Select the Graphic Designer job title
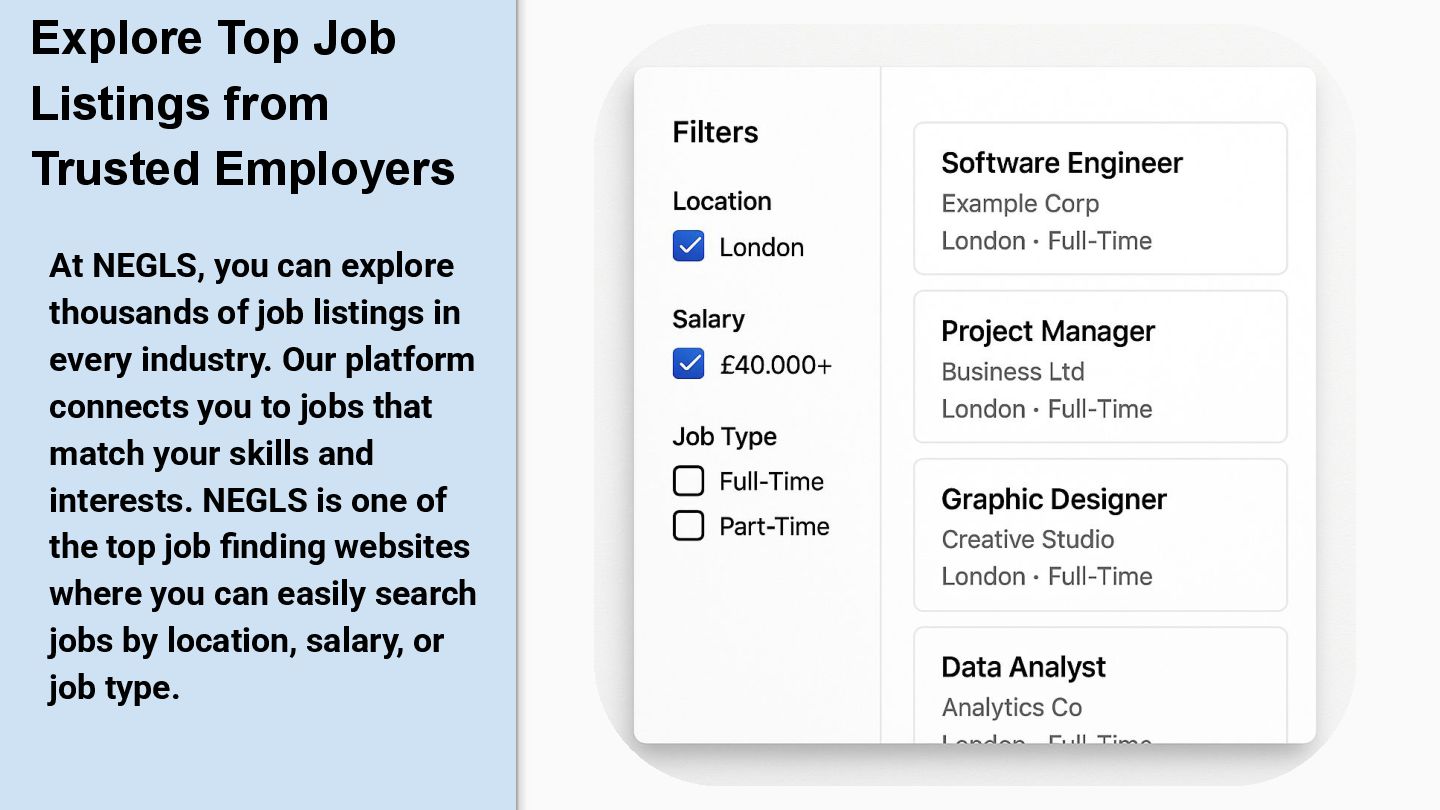 tap(1053, 499)
